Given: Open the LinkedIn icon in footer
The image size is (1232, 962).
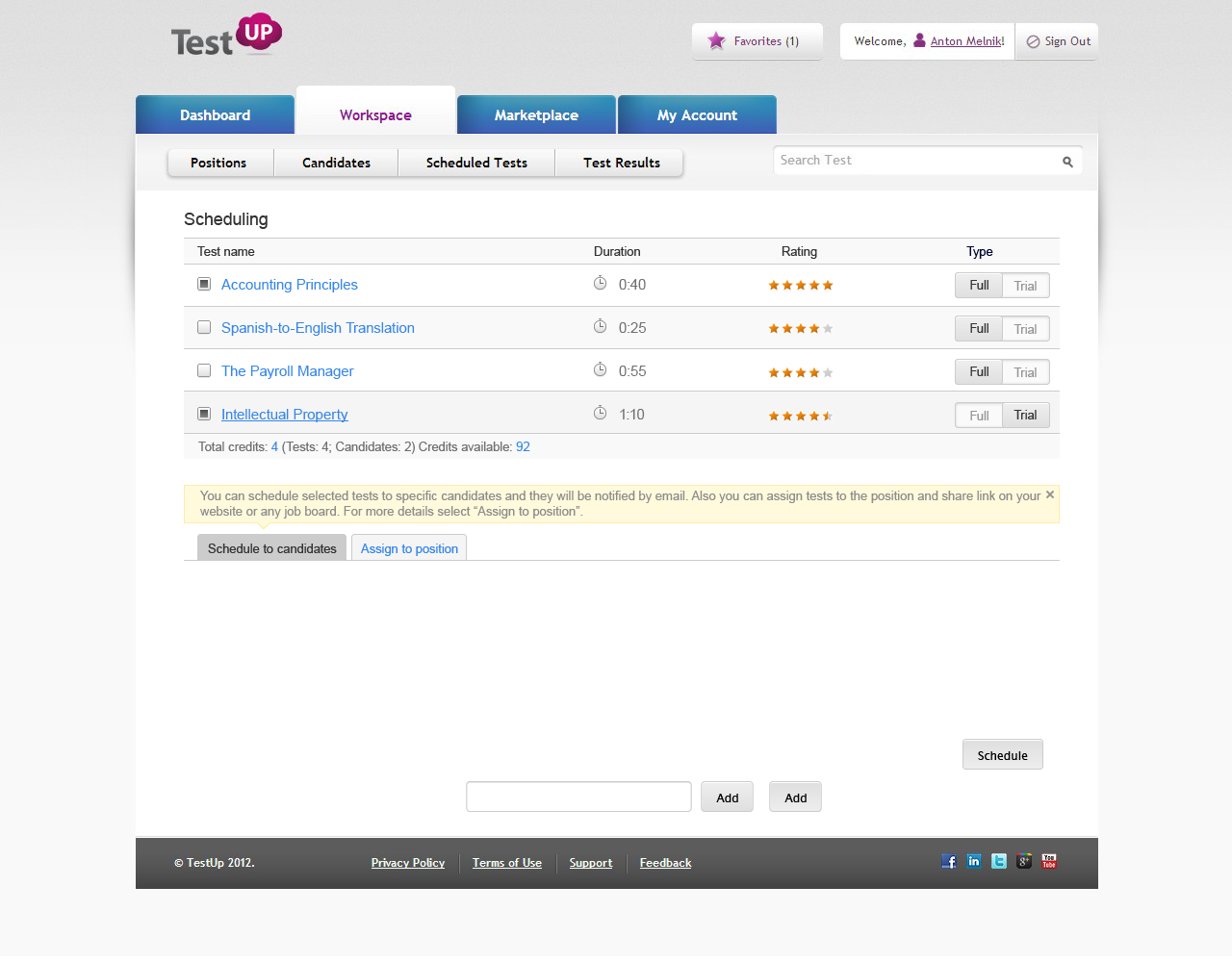Looking at the screenshot, I should [974, 861].
